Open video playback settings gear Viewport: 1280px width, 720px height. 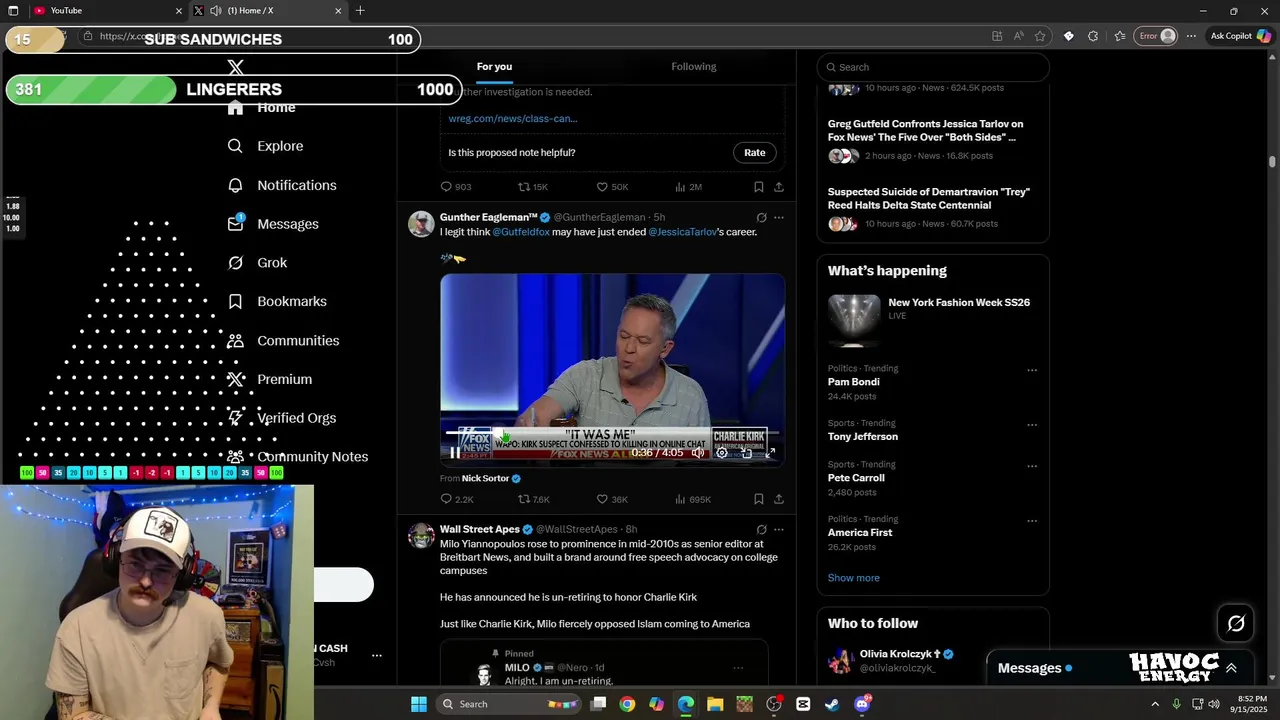pyautogui.click(x=722, y=453)
